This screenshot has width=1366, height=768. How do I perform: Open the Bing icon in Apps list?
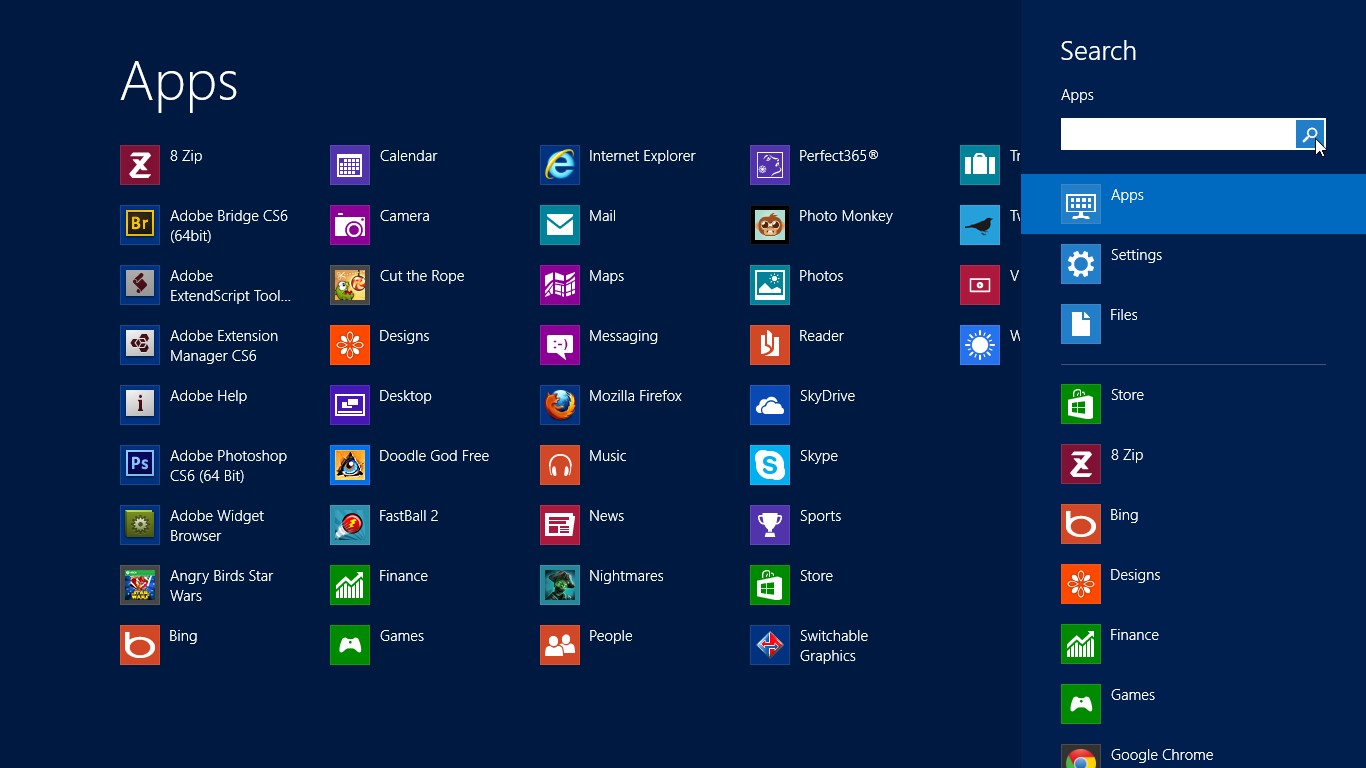click(140, 645)
